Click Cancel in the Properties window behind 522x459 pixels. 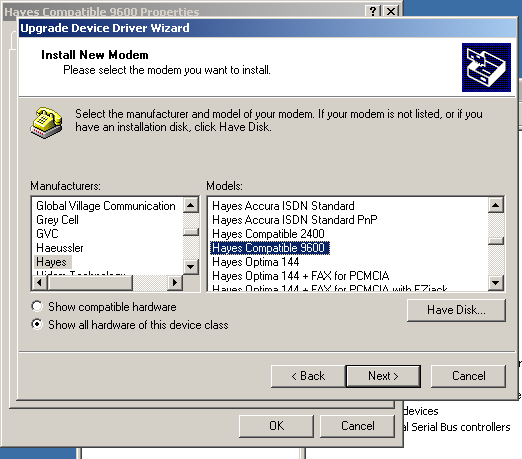pos(357,426)
